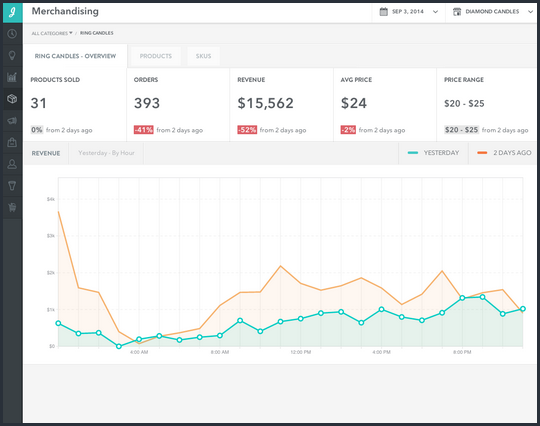Viewport: 540px width, 426px height.
Task: Click the Ring Candles breadcrumb
Action: pyautogui.click(x=97, y=33)
